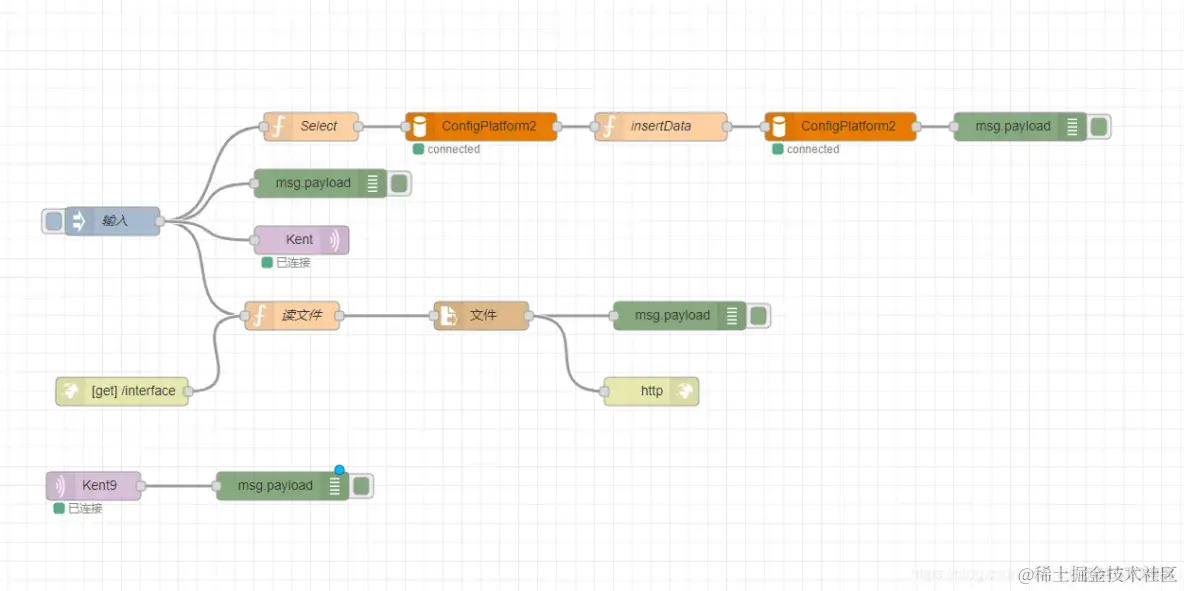Select the Kent MQTT out node label
1184x591 pixels.
click(299, 240)
